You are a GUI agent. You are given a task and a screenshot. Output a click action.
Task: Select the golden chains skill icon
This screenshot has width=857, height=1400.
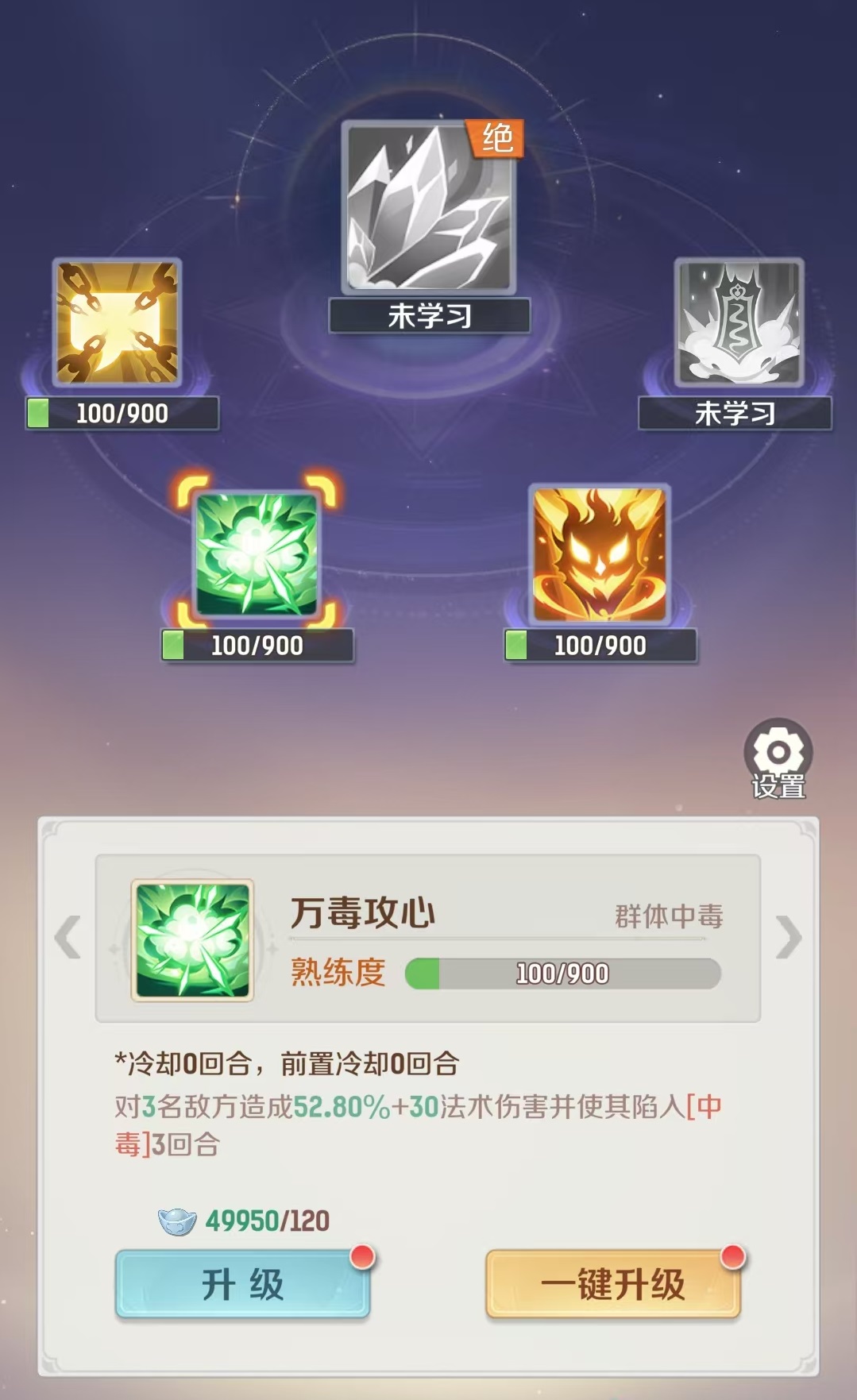pyautogui.click(x=118, y=322)
